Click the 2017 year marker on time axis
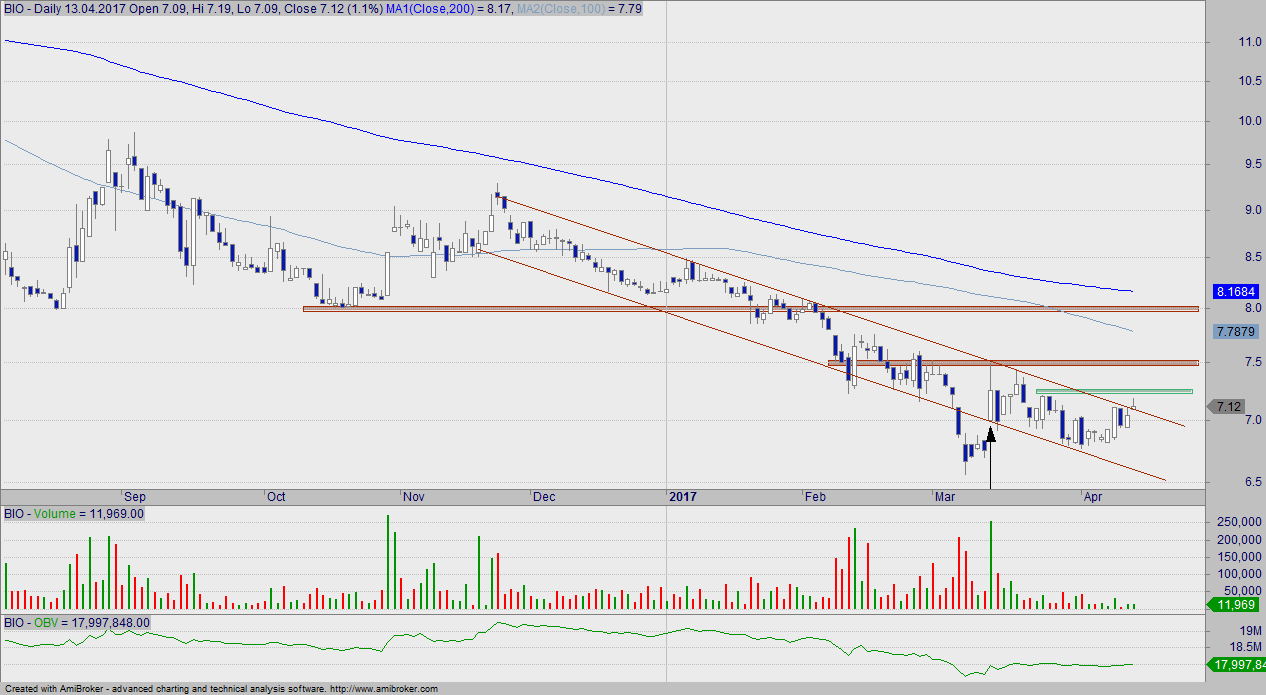The image size is (1266, 695). click(x=682, y=496)
